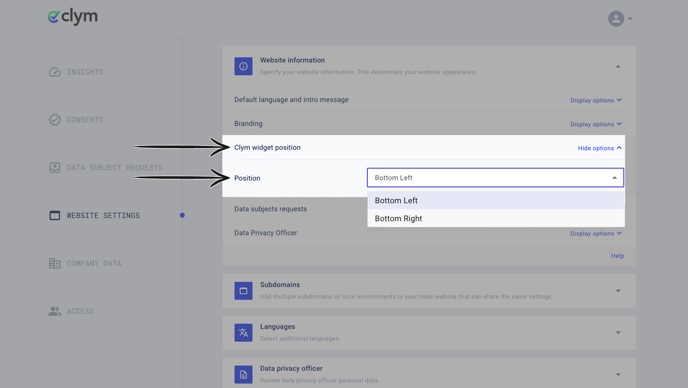Open the Access people icon
Image resolution: width=688 pixels, height=388 pixels.
[54, 311]
